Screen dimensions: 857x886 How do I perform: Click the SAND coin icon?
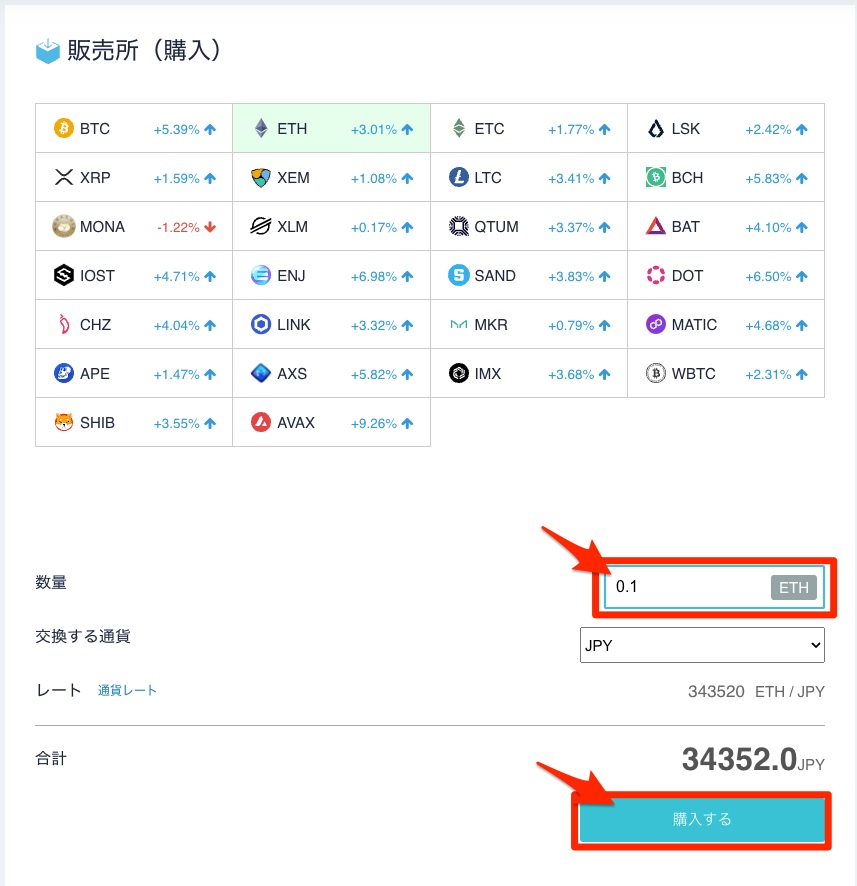[x=458, y=275]
